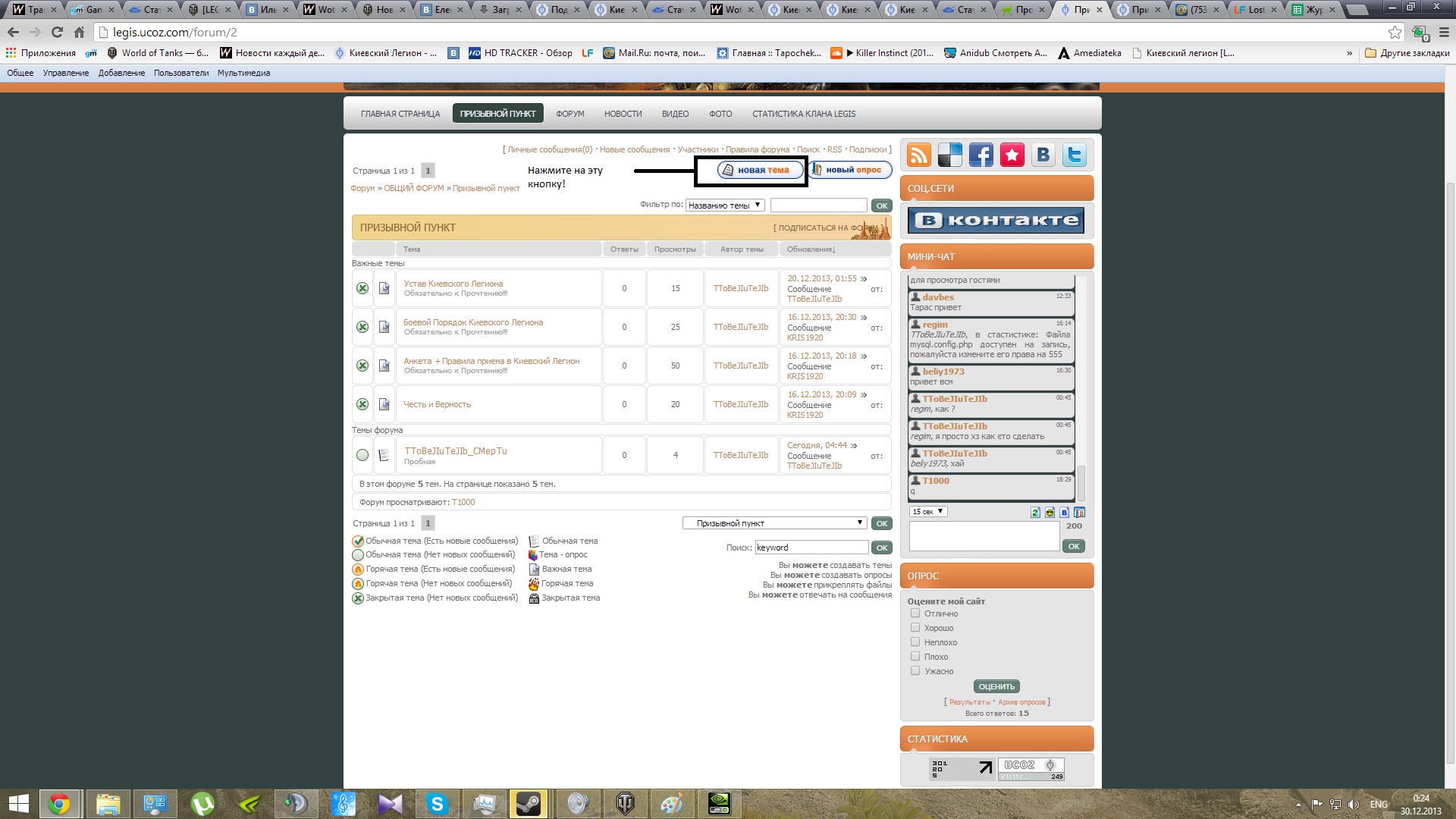
Task: Open the poll 'Результаты' link
Action: coord(970,702)
